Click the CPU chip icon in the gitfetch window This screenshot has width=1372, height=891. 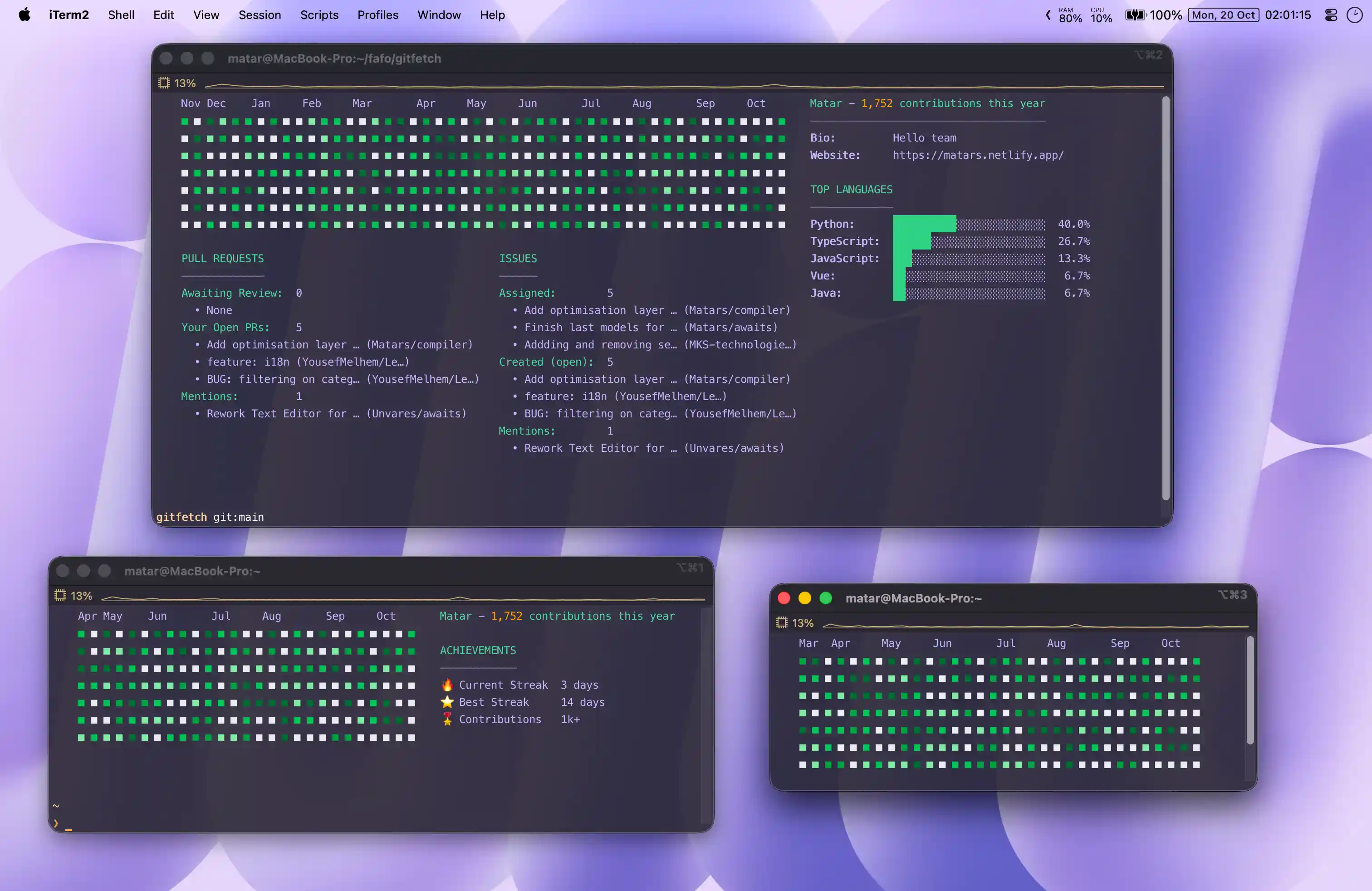[164, 83]
